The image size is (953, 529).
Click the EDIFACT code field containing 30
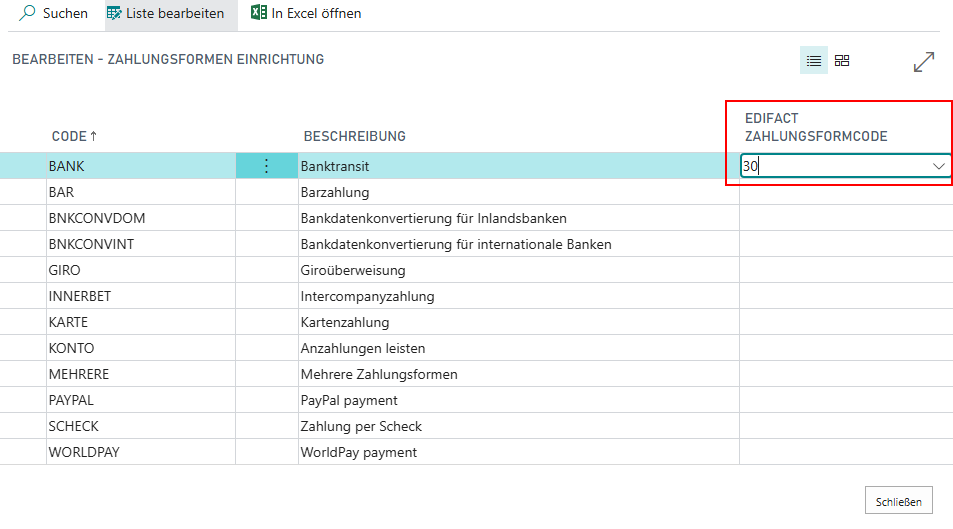[830, 167]
